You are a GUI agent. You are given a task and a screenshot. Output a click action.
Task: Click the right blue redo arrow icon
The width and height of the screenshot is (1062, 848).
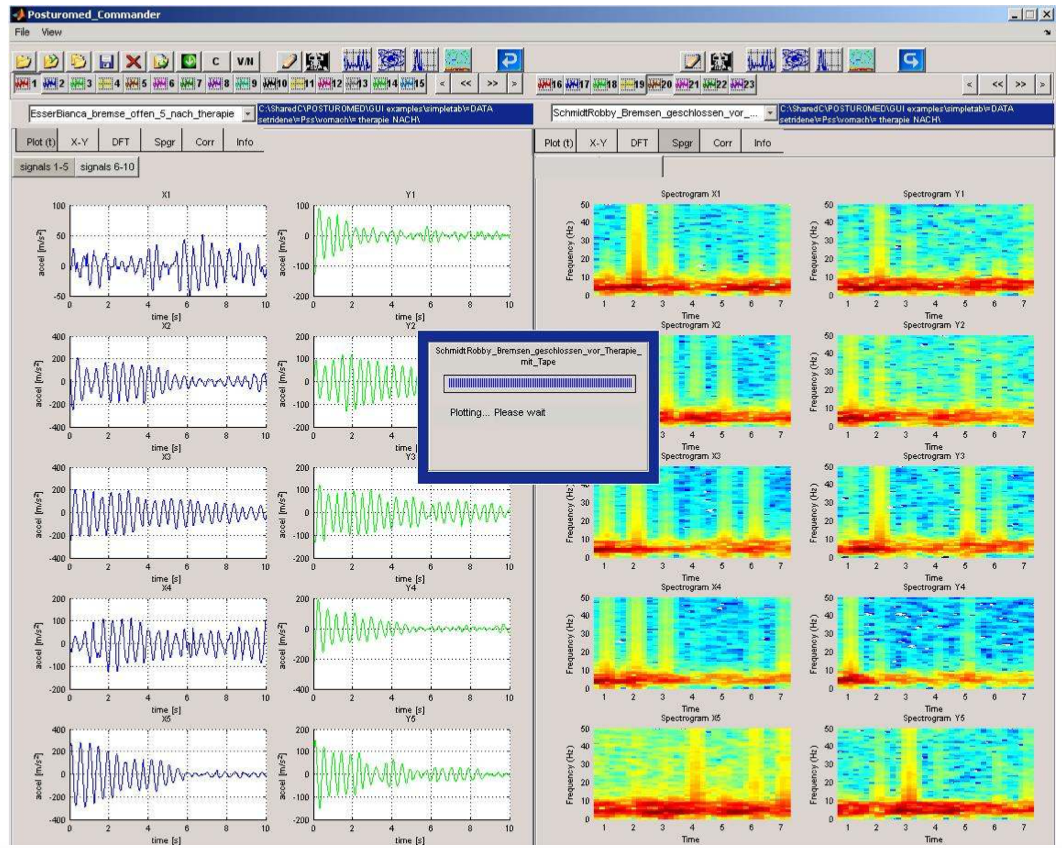pos(911,61)
